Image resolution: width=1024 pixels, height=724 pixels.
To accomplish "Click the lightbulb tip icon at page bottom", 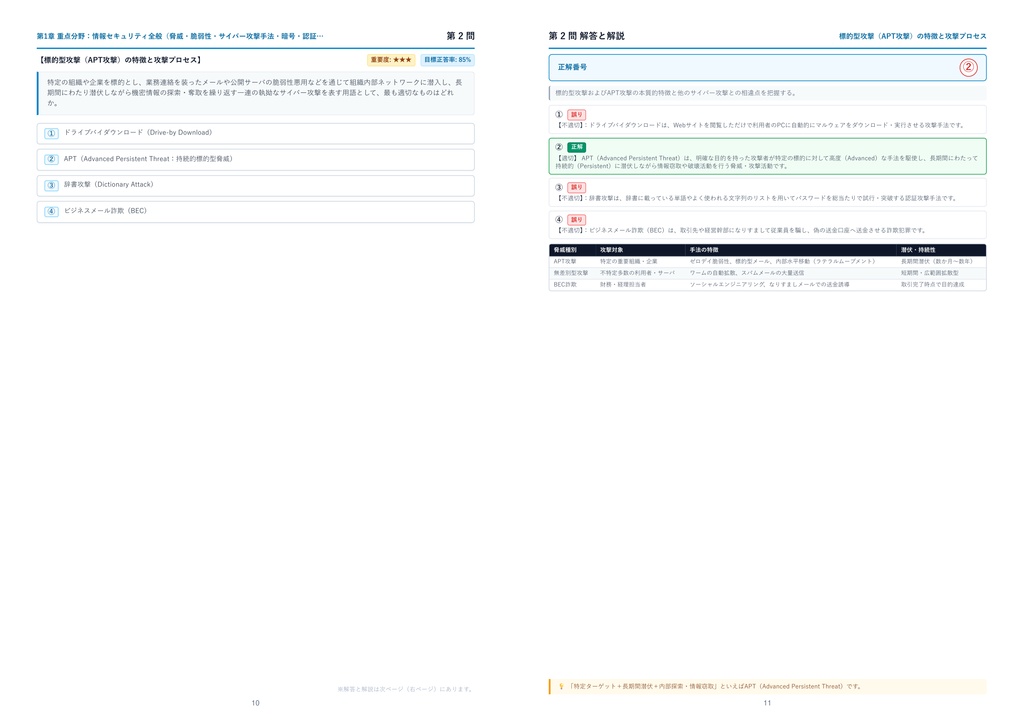I will pyautogui.click(x=560, y=686).
